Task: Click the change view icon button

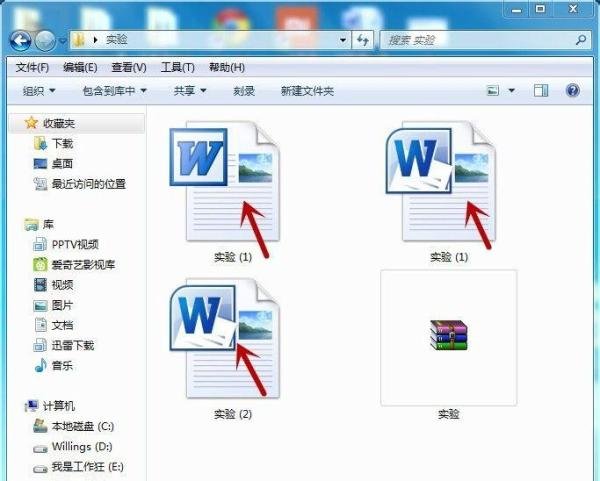Action: click(492, 91)
